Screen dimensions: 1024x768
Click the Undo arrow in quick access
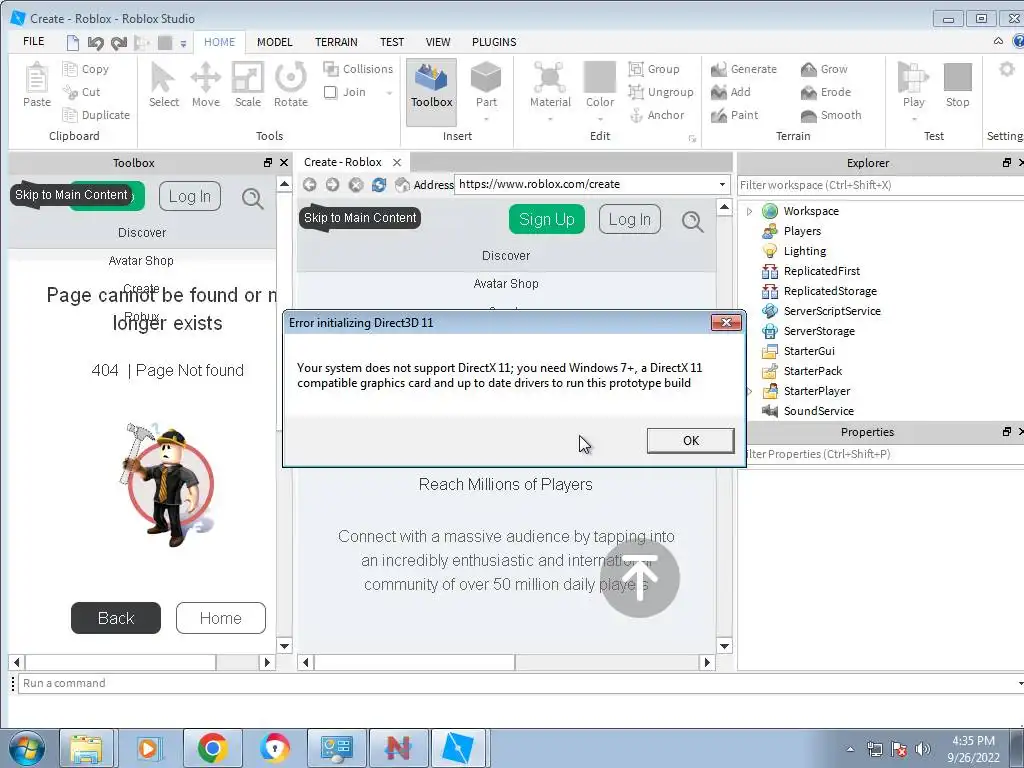(x=95, y=43)
